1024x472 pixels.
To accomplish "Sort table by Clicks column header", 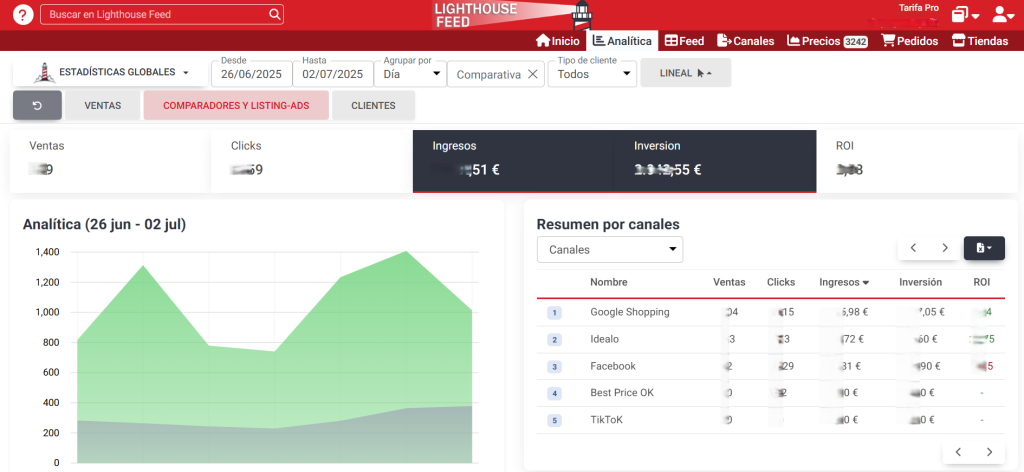I will pos(781,282).
